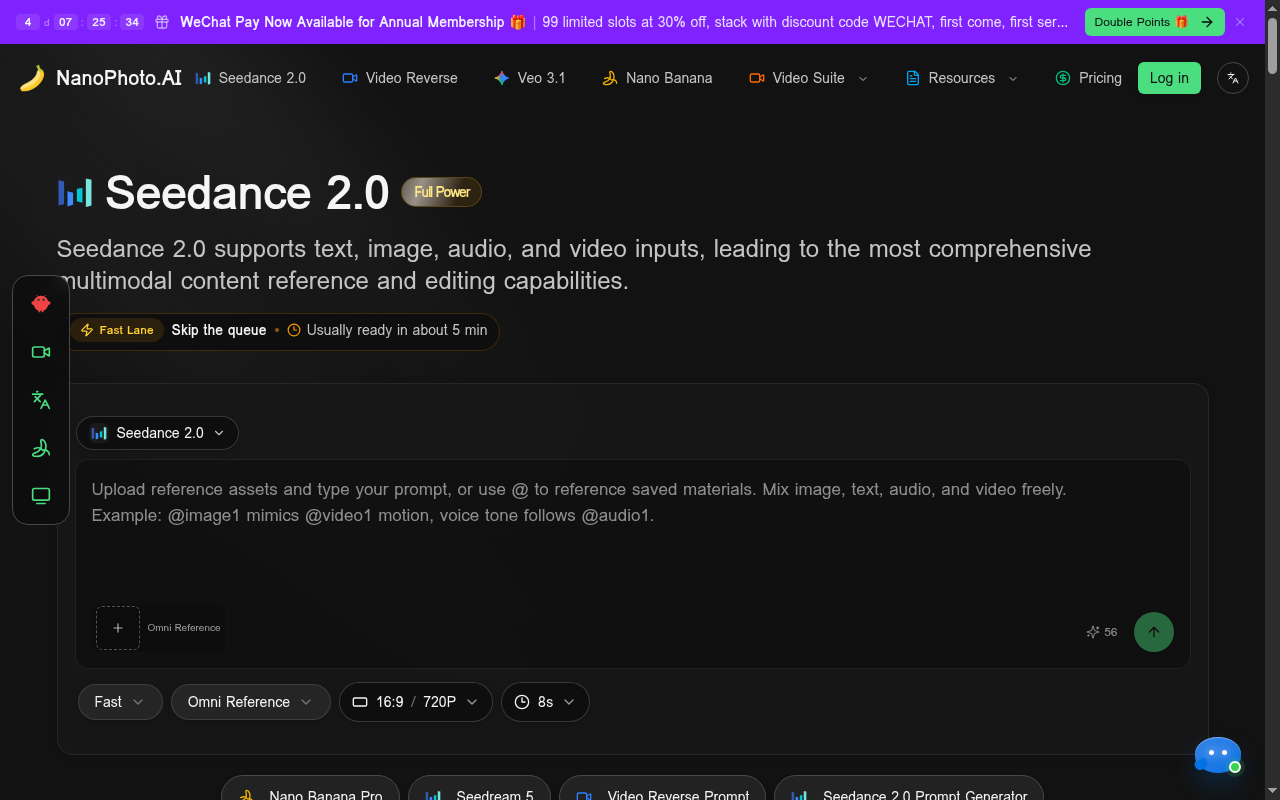Click the Fast Lane lightning badge
This screenshot has width=1280, height=800.
click(117, 330)
